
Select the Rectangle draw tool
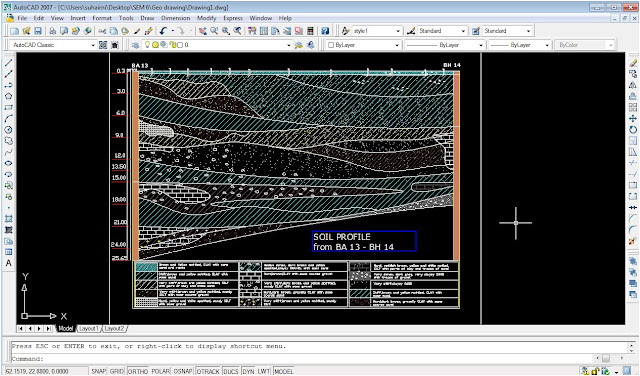(x=8, y=107)
